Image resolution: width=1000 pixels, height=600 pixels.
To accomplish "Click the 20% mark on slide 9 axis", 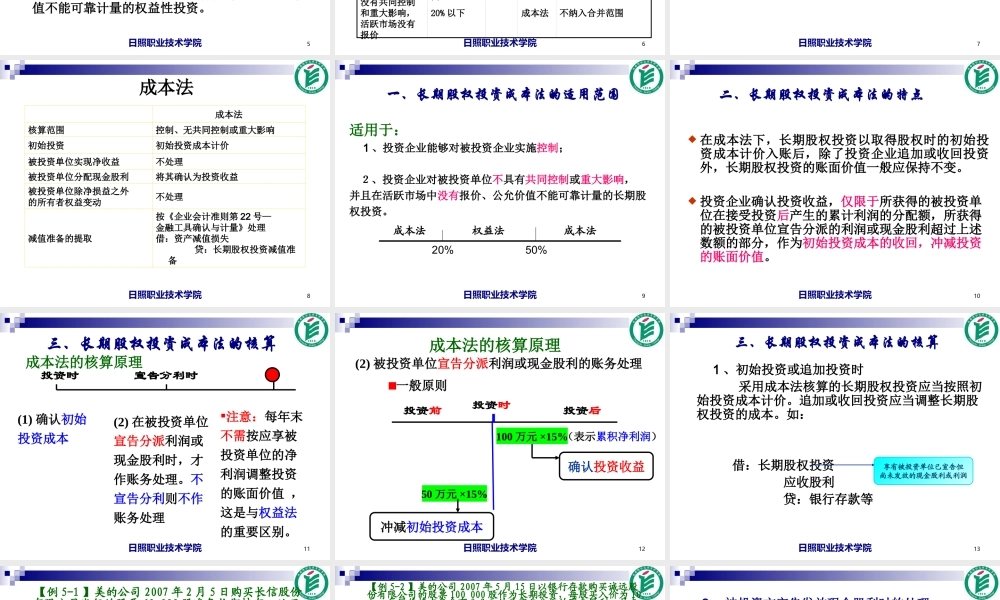I will pyautogui.click(x=442, y=250).
